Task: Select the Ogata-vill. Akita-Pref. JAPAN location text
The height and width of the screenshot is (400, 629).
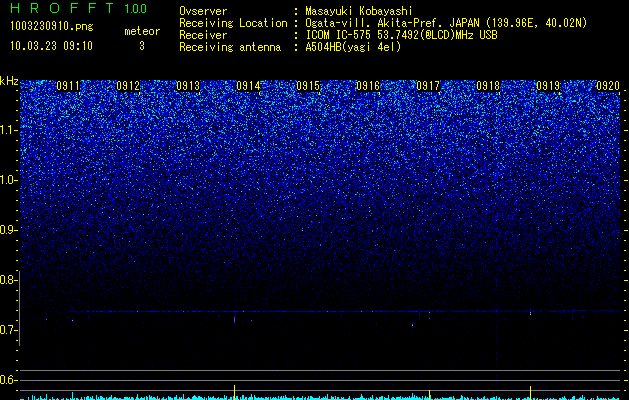Action: [x=446, y=23]
